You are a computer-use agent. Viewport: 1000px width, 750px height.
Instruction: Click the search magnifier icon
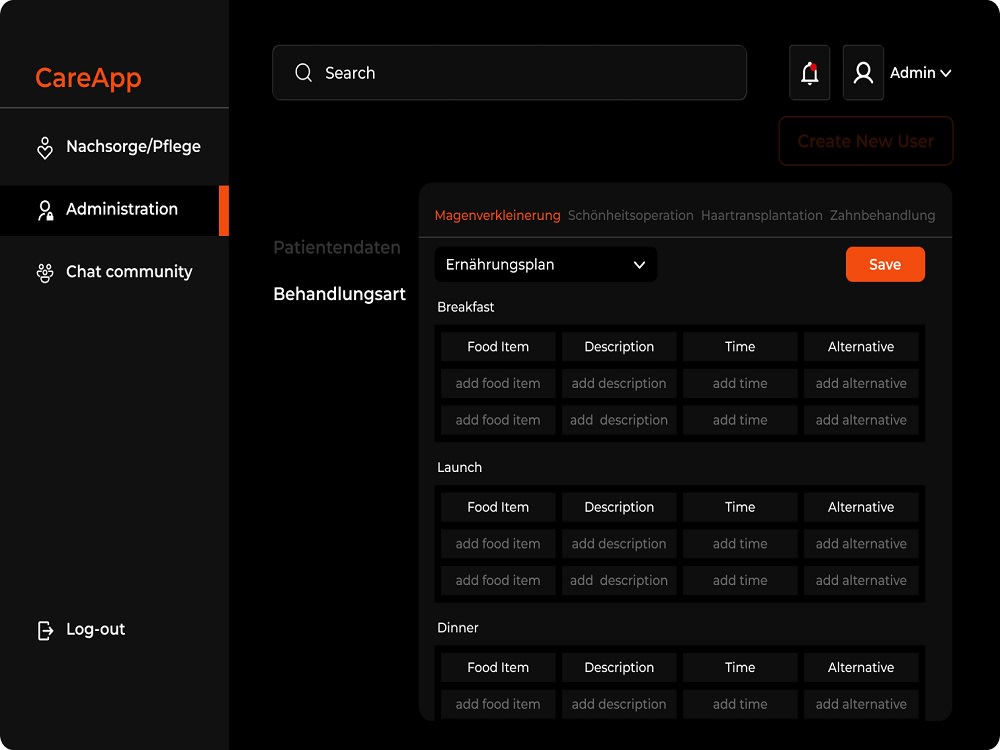[x=304, y=73]
